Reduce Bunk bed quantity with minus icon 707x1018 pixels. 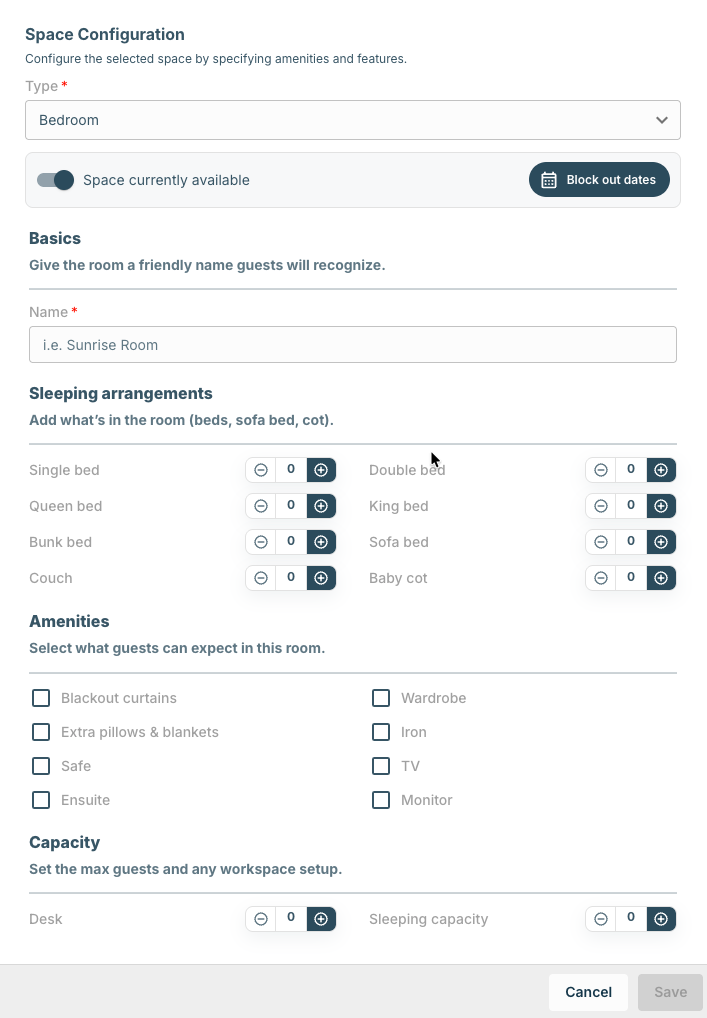click(x=261, y=541)
